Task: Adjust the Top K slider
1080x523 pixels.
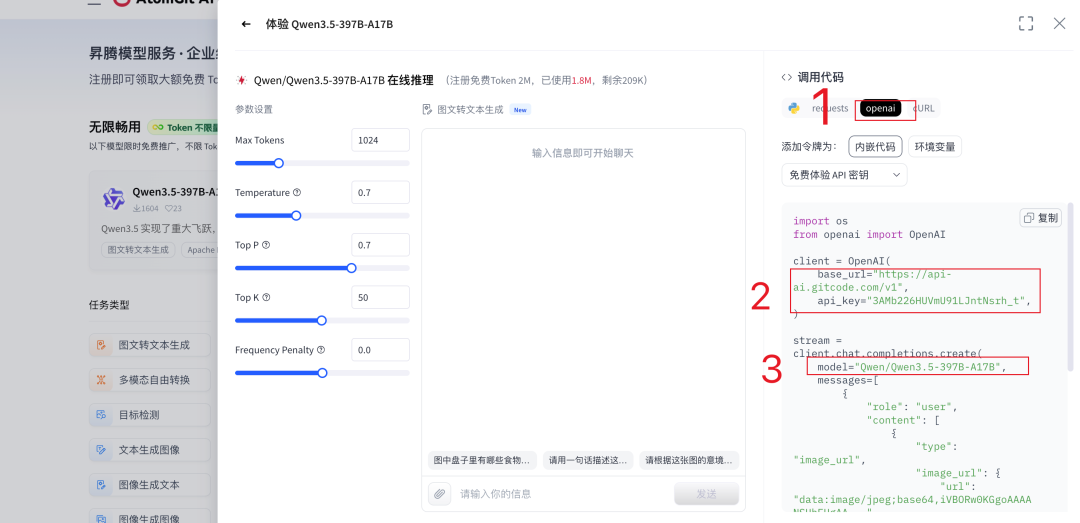Action: tap(322, 320)
